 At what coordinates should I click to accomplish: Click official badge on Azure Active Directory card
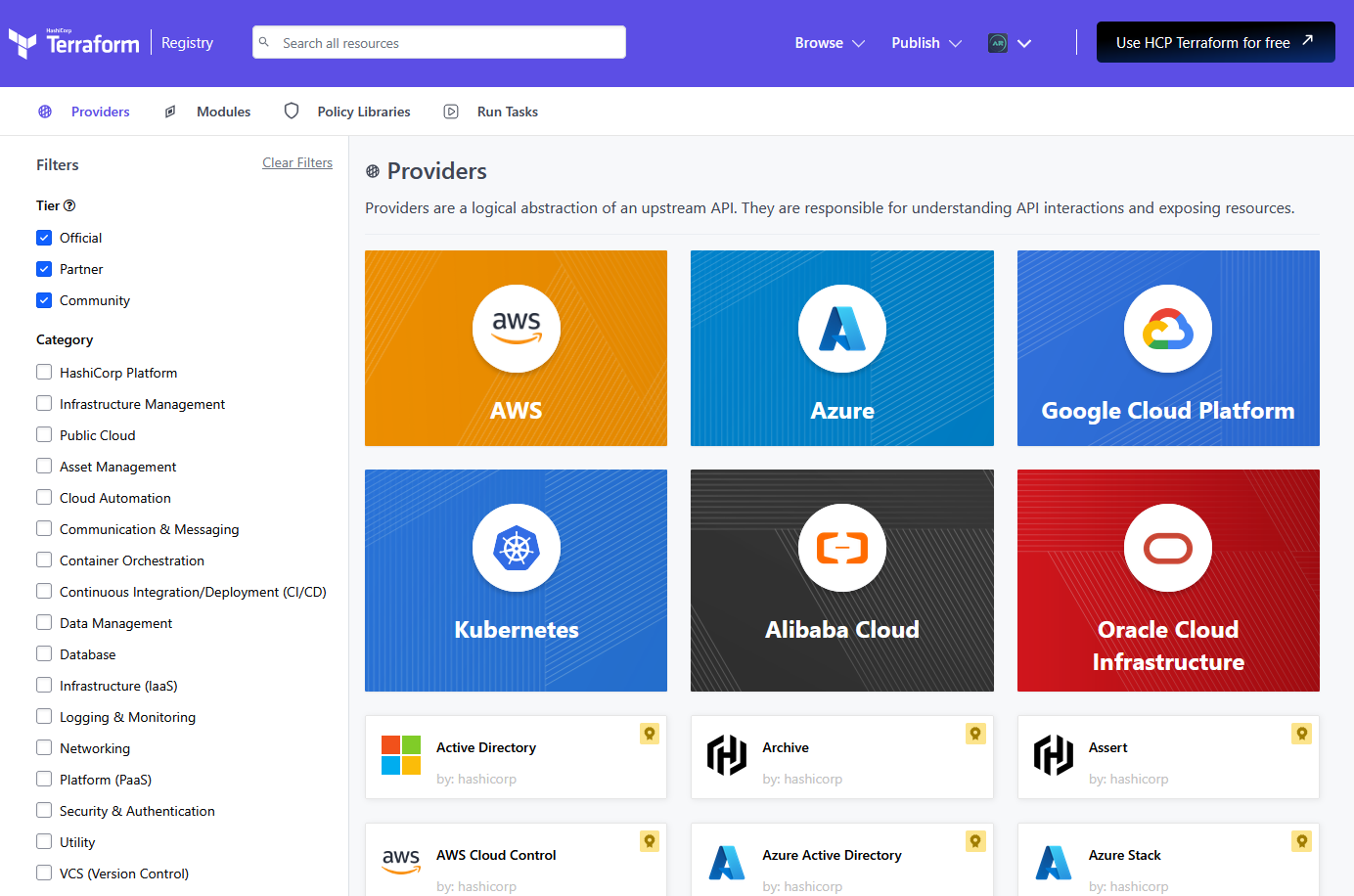tap(975, 841)
